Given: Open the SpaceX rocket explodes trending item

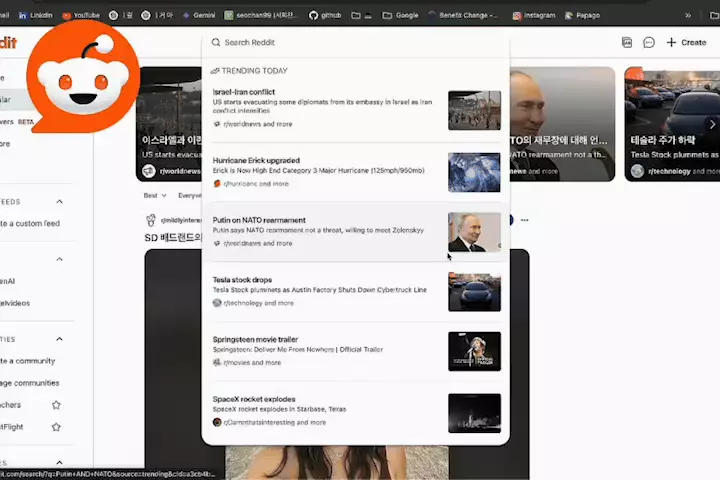Looking at the screenshot, I should 355,411.
